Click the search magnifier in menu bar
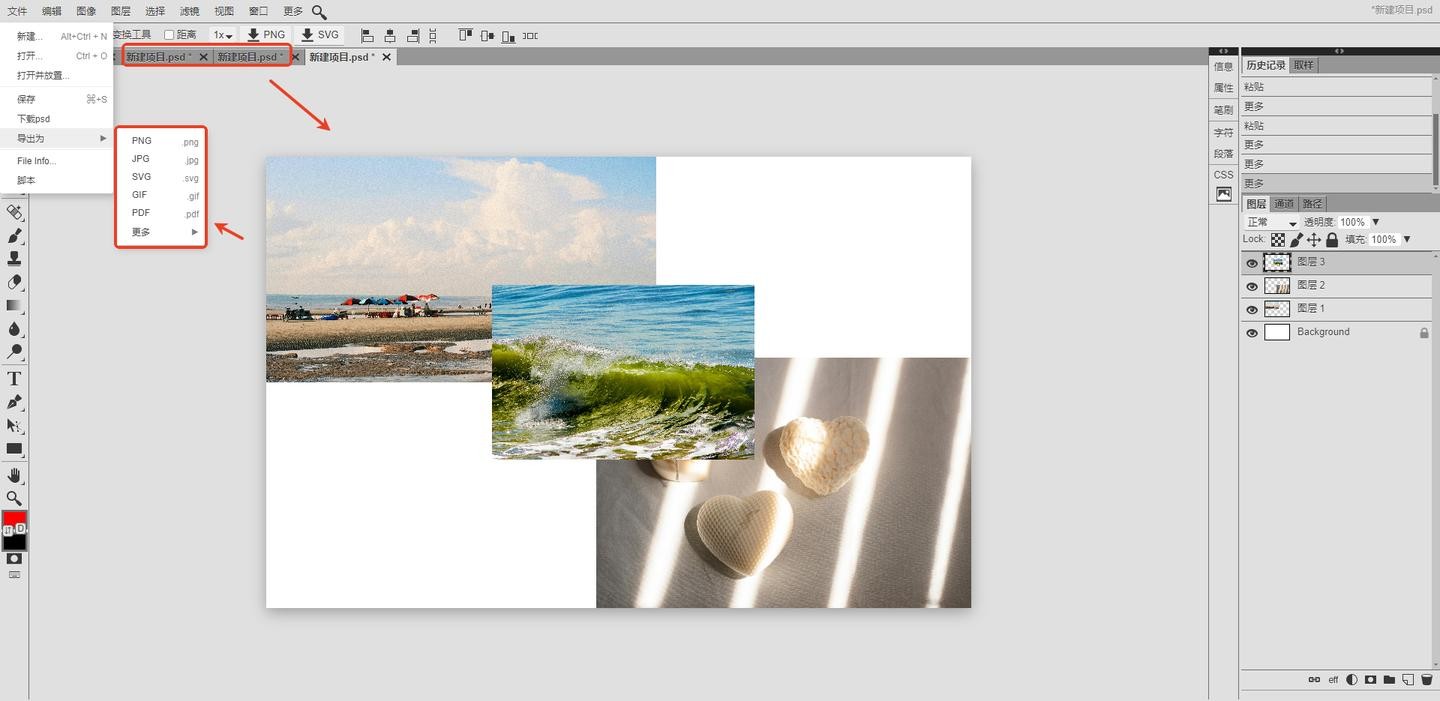The height and width of the screenshot is (701, 1440). click(319, 12)
